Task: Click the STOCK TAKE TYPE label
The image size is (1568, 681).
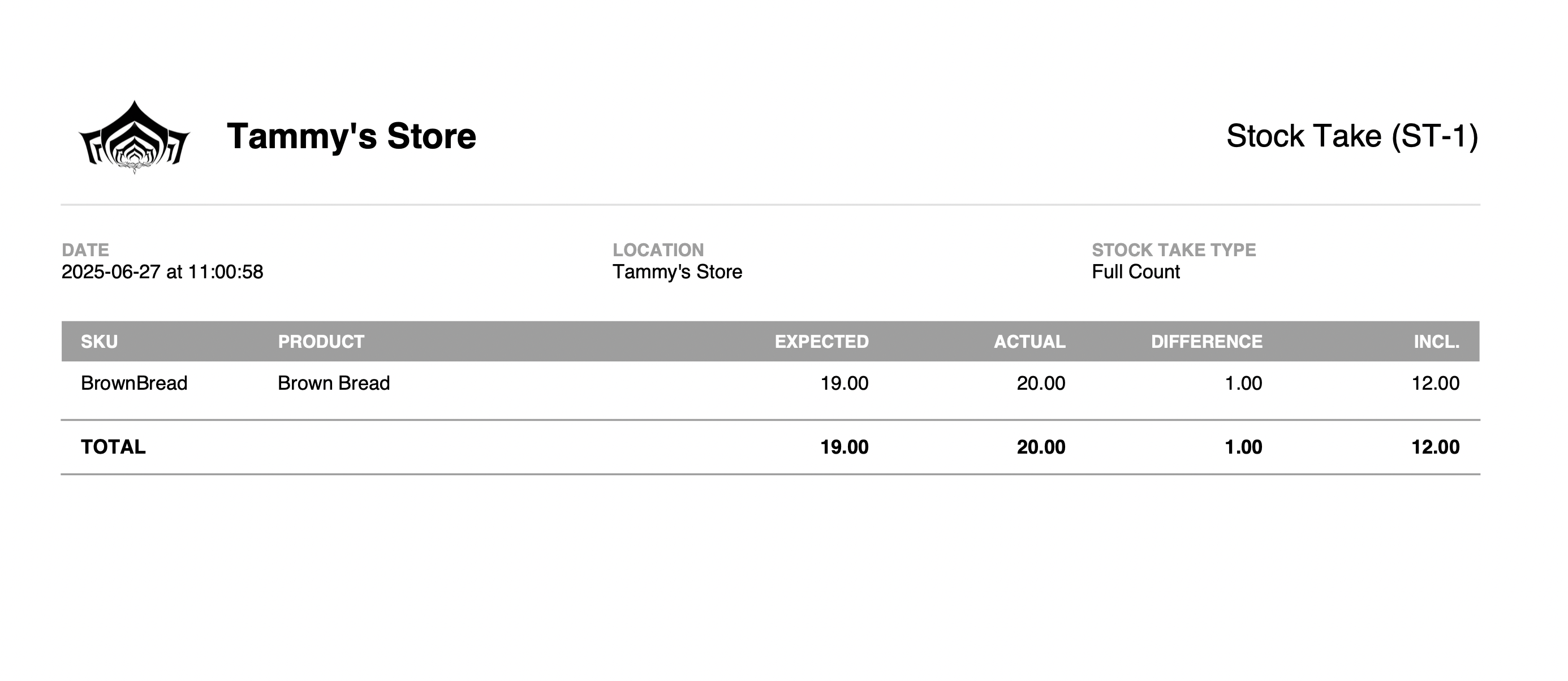Action: click(1174, 249)
